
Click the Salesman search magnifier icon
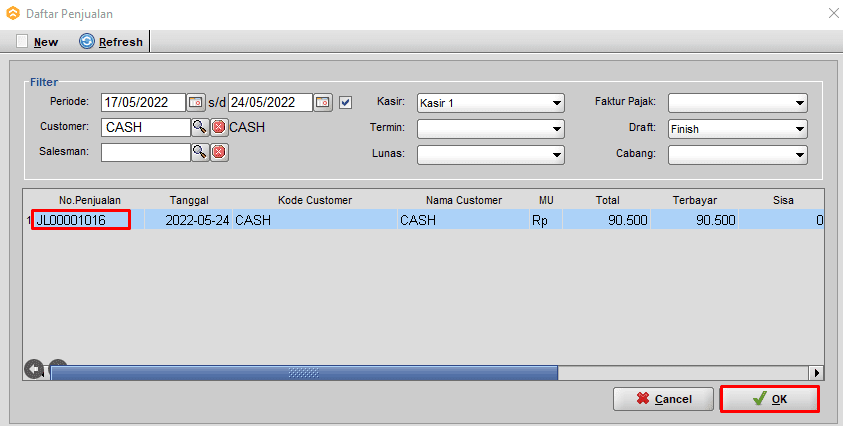200,152
